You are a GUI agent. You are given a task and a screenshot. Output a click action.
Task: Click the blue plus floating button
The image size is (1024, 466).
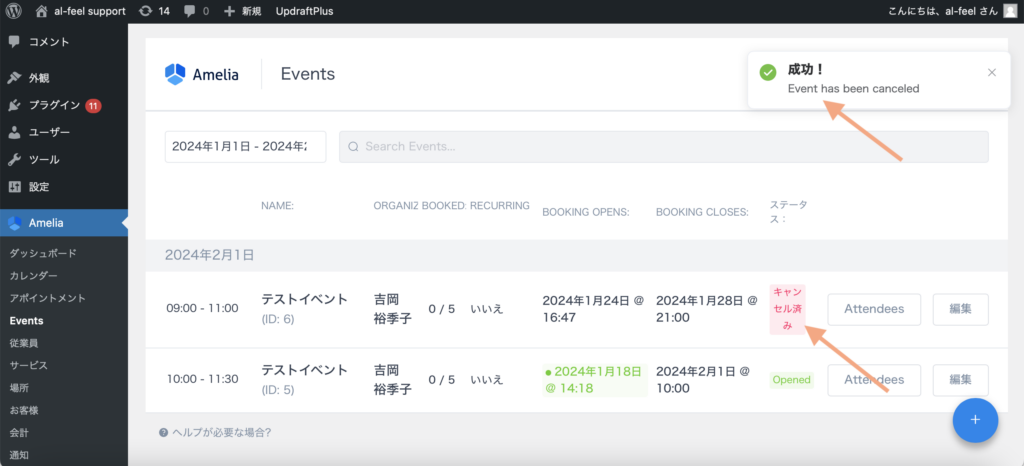[x=974, y=420]
